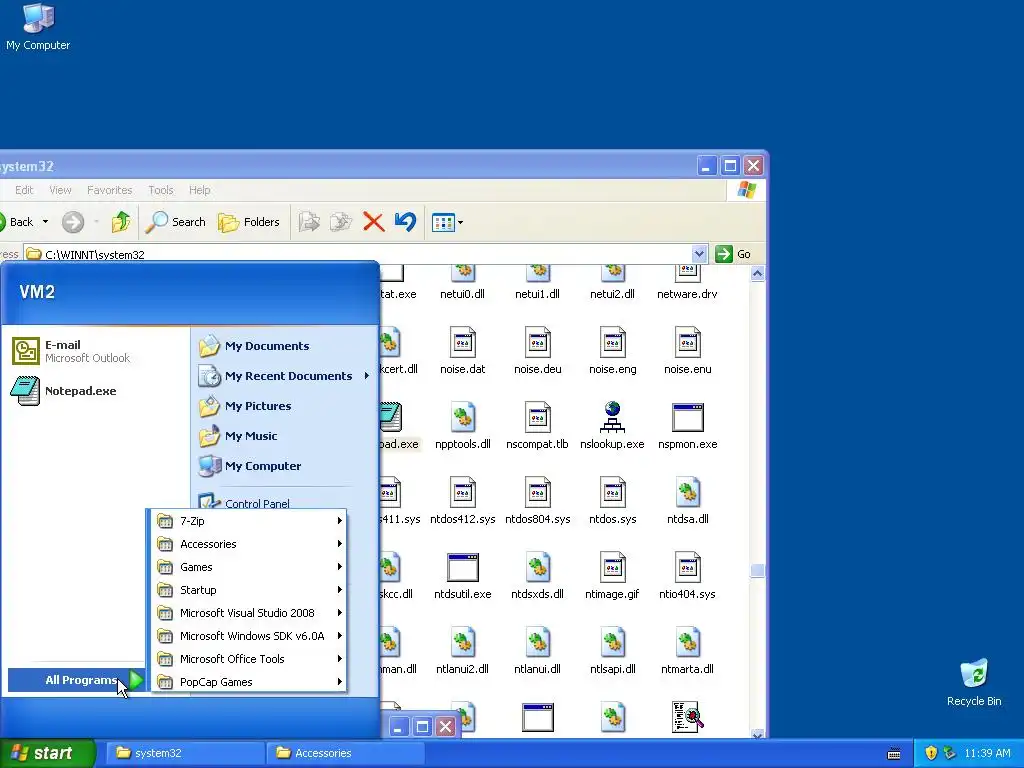Click the All Programs button
1024x768 pixels.
point(76,680)
